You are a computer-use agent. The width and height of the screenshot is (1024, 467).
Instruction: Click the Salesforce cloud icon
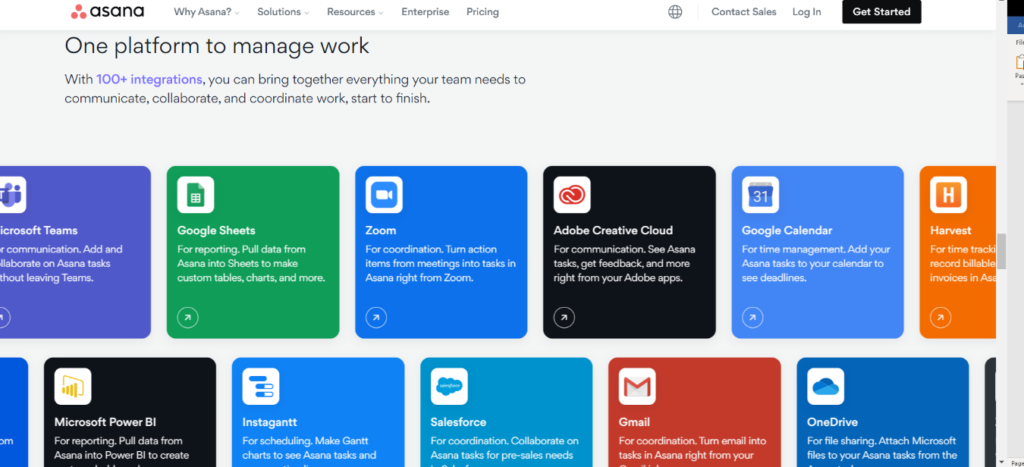tap(449, 387)
